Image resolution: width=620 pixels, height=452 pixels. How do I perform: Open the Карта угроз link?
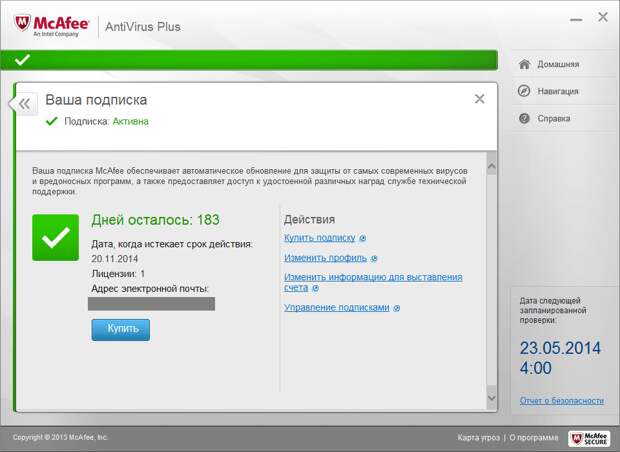pos(478,437)
